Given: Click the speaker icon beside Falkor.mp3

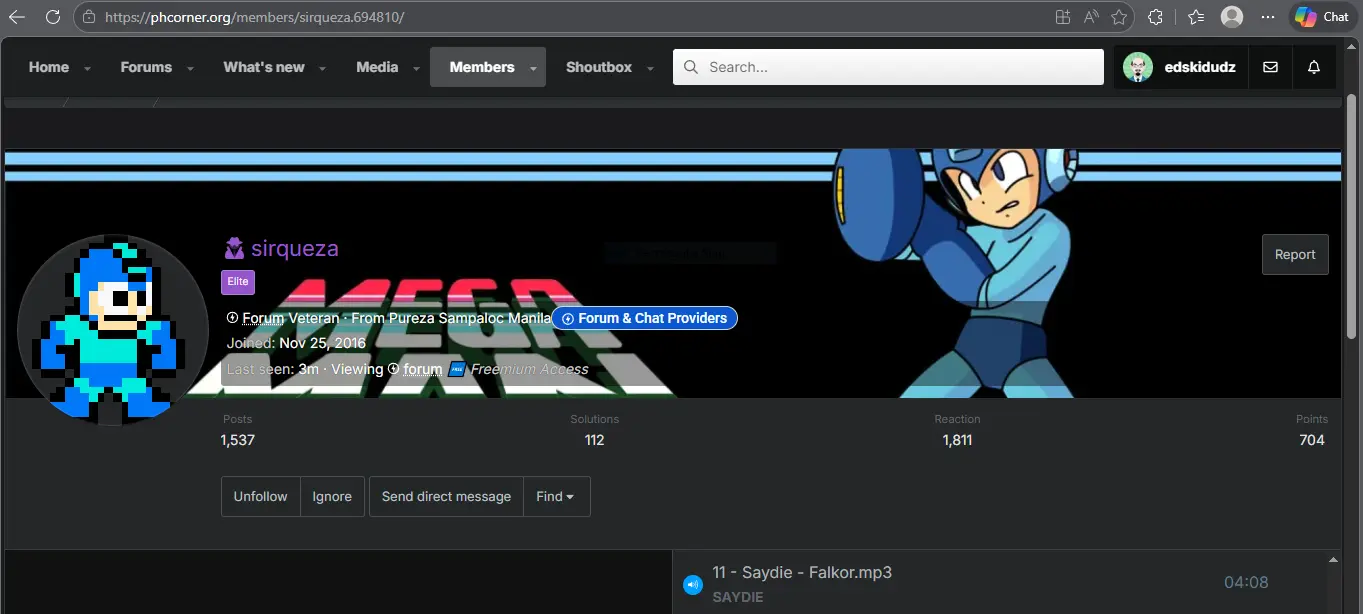Looking at the screenshot, I should [693, 585].
